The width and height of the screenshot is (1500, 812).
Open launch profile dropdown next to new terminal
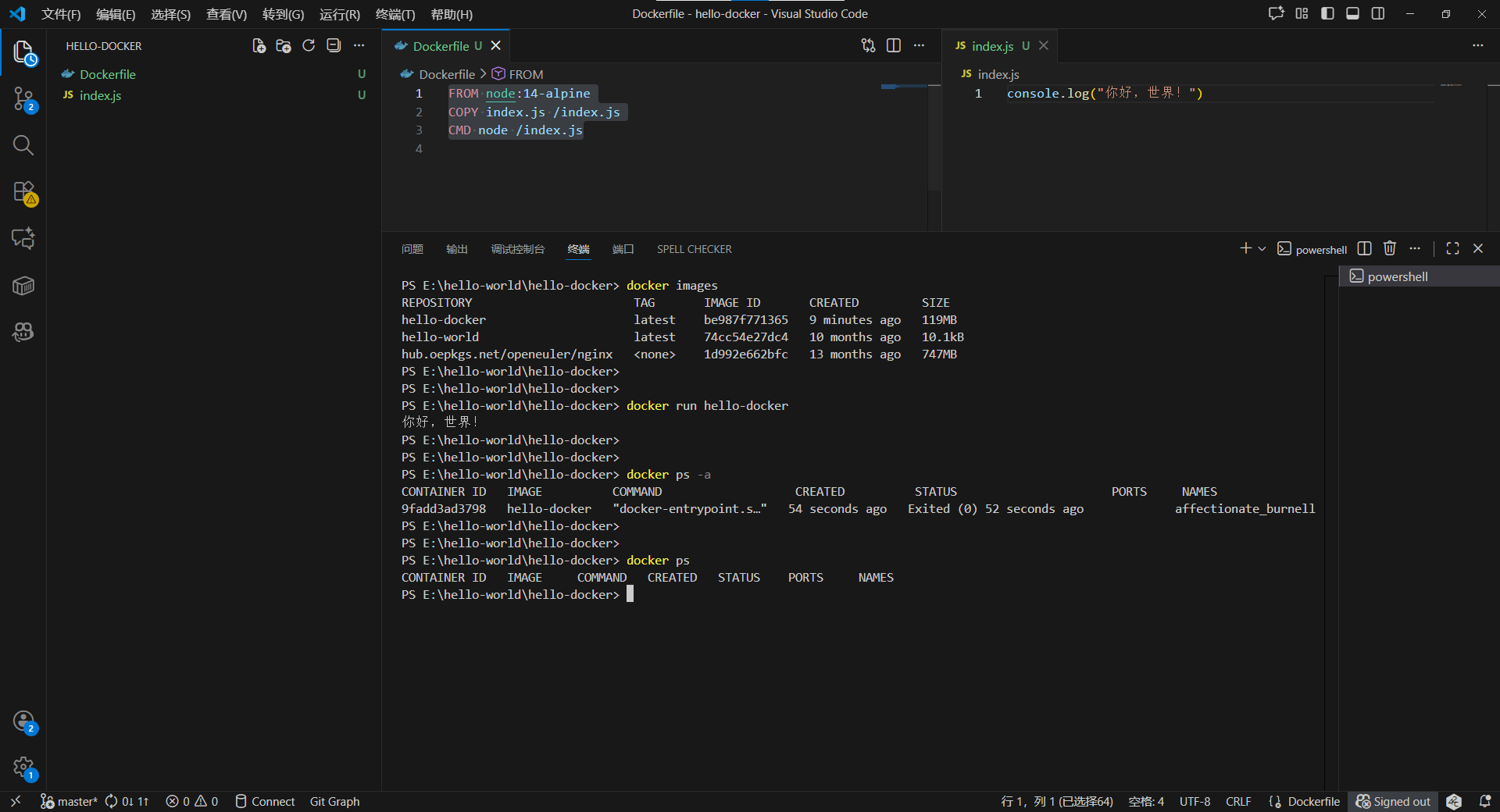1262,248
